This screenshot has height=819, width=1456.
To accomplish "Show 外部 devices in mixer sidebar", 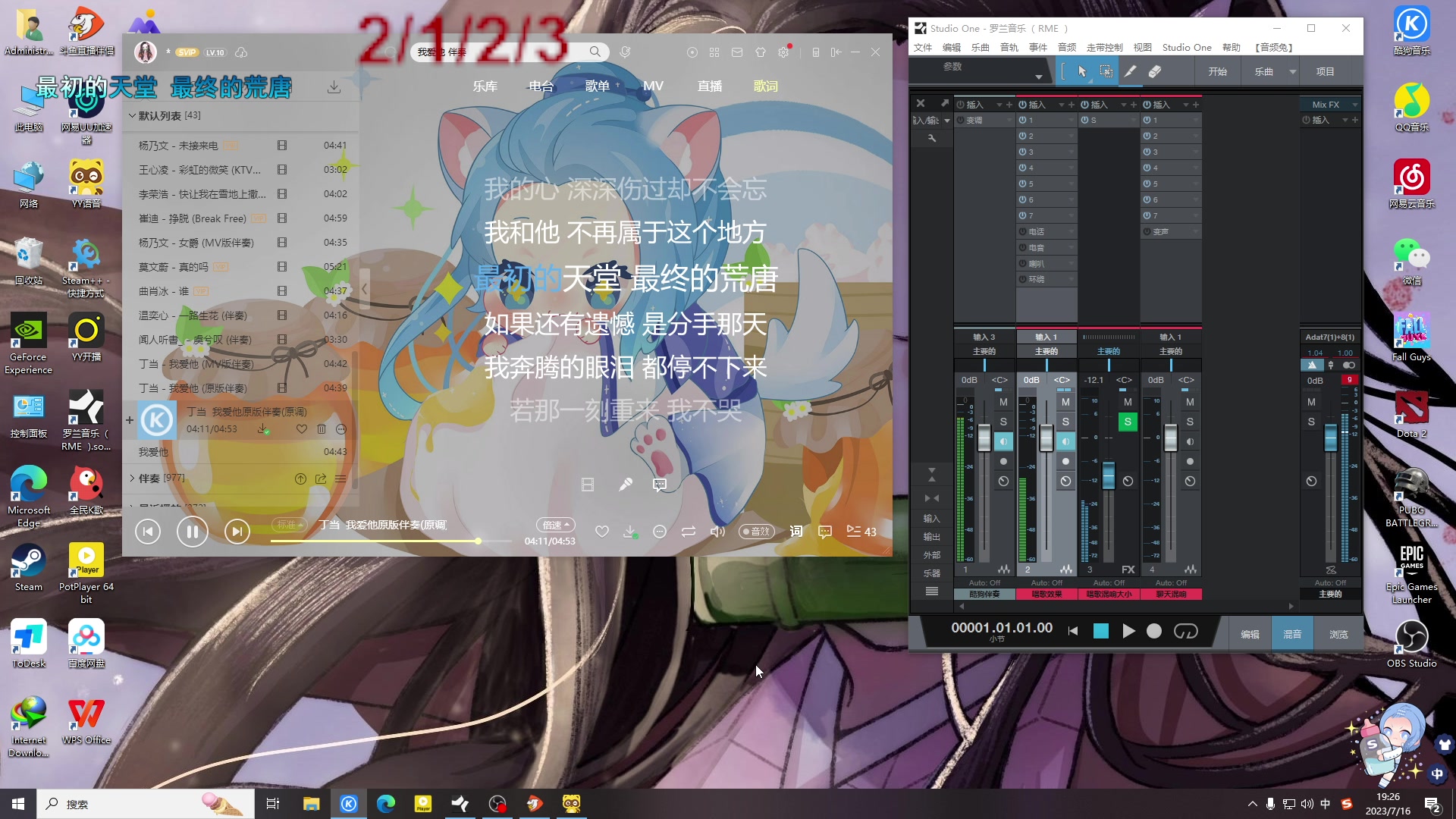I will 932,555.
